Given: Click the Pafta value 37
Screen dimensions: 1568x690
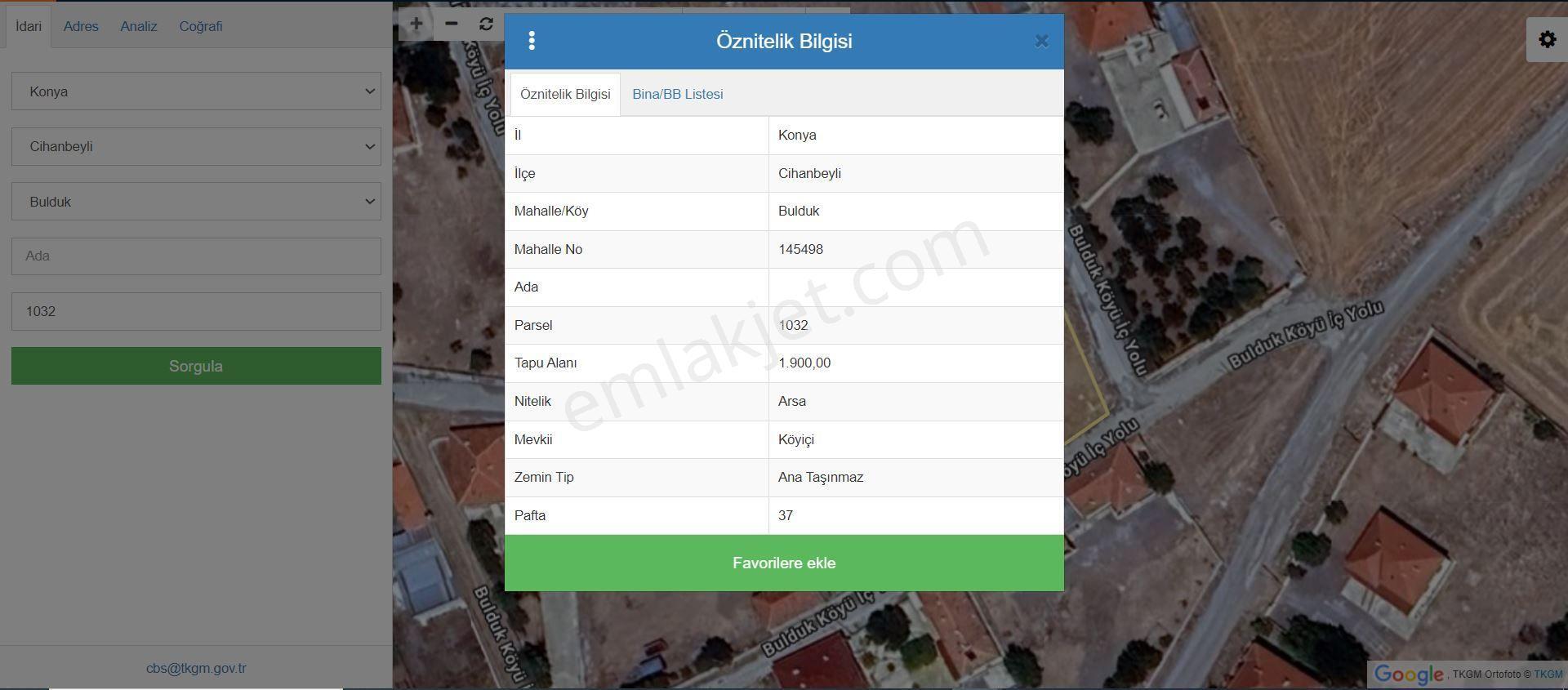Looking at the screenshot, I should coord(786,515).
